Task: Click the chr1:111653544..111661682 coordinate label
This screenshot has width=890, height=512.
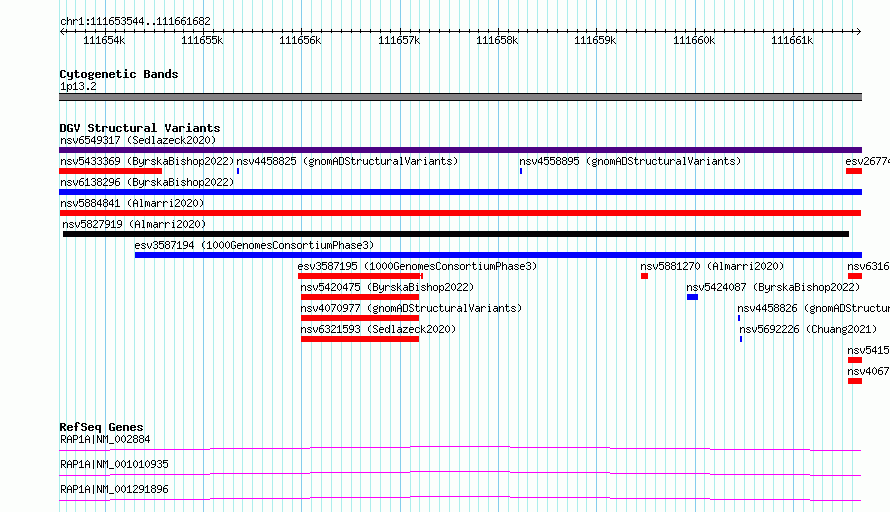Action: pyautogui.click(x=135, y=21)
